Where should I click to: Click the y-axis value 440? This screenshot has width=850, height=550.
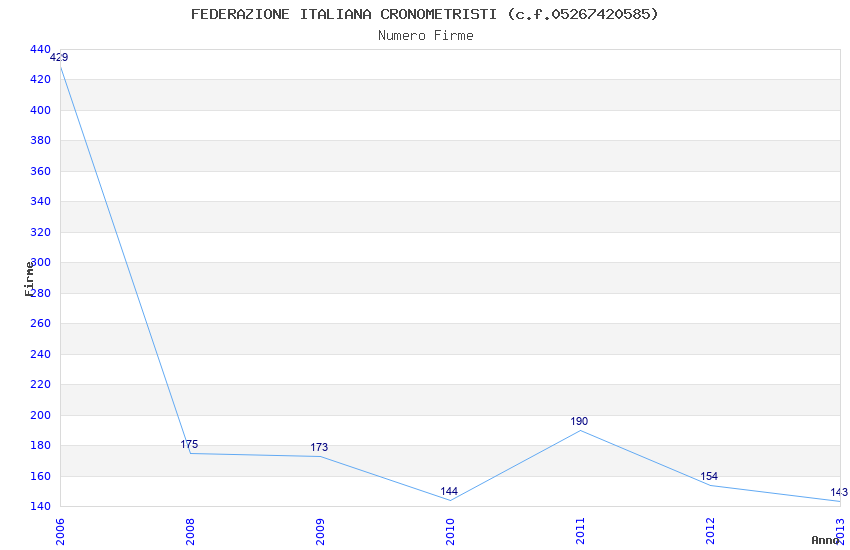[x=41, y=49]
